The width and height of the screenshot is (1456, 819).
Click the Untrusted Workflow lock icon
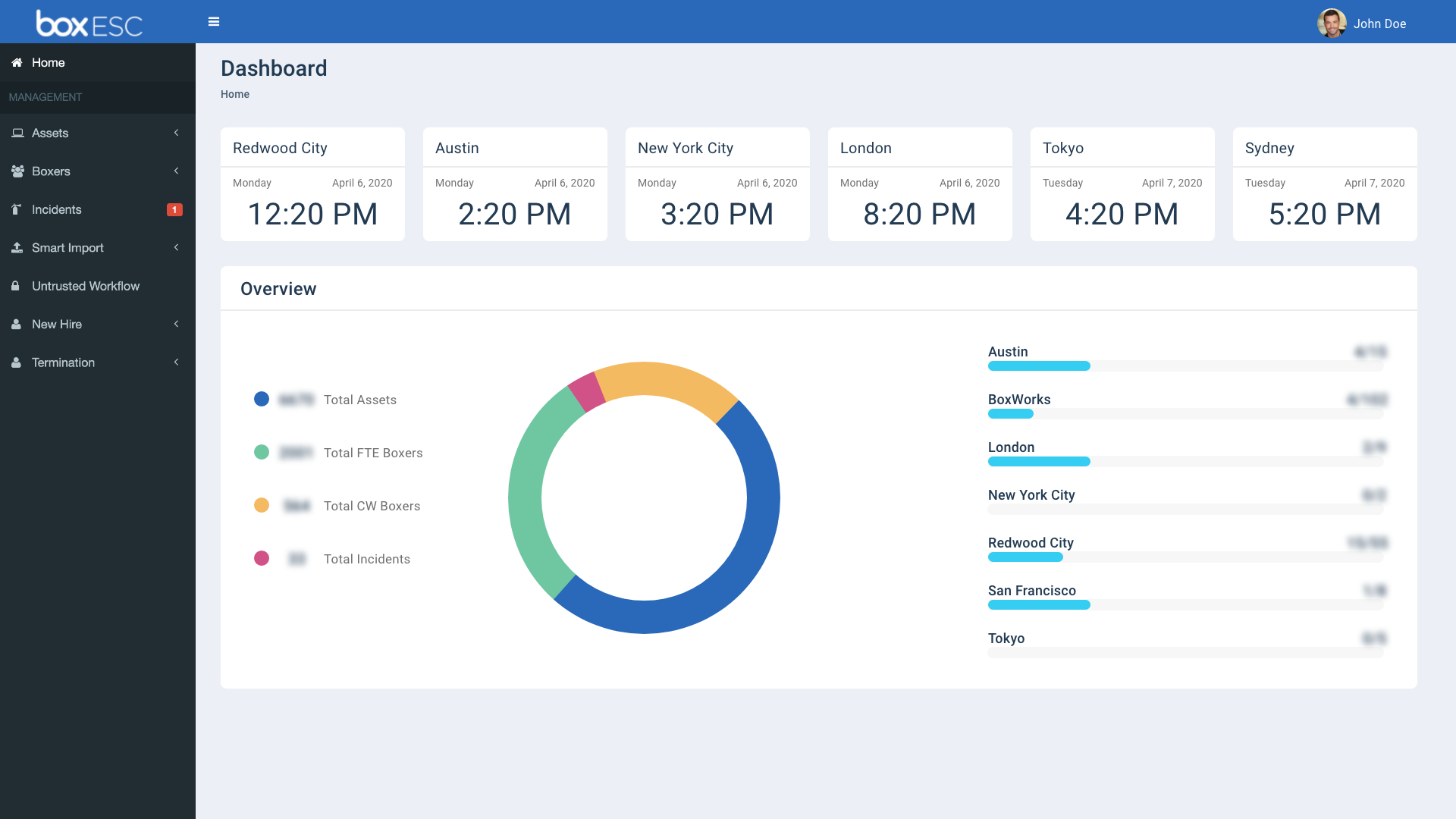[17, 285]
